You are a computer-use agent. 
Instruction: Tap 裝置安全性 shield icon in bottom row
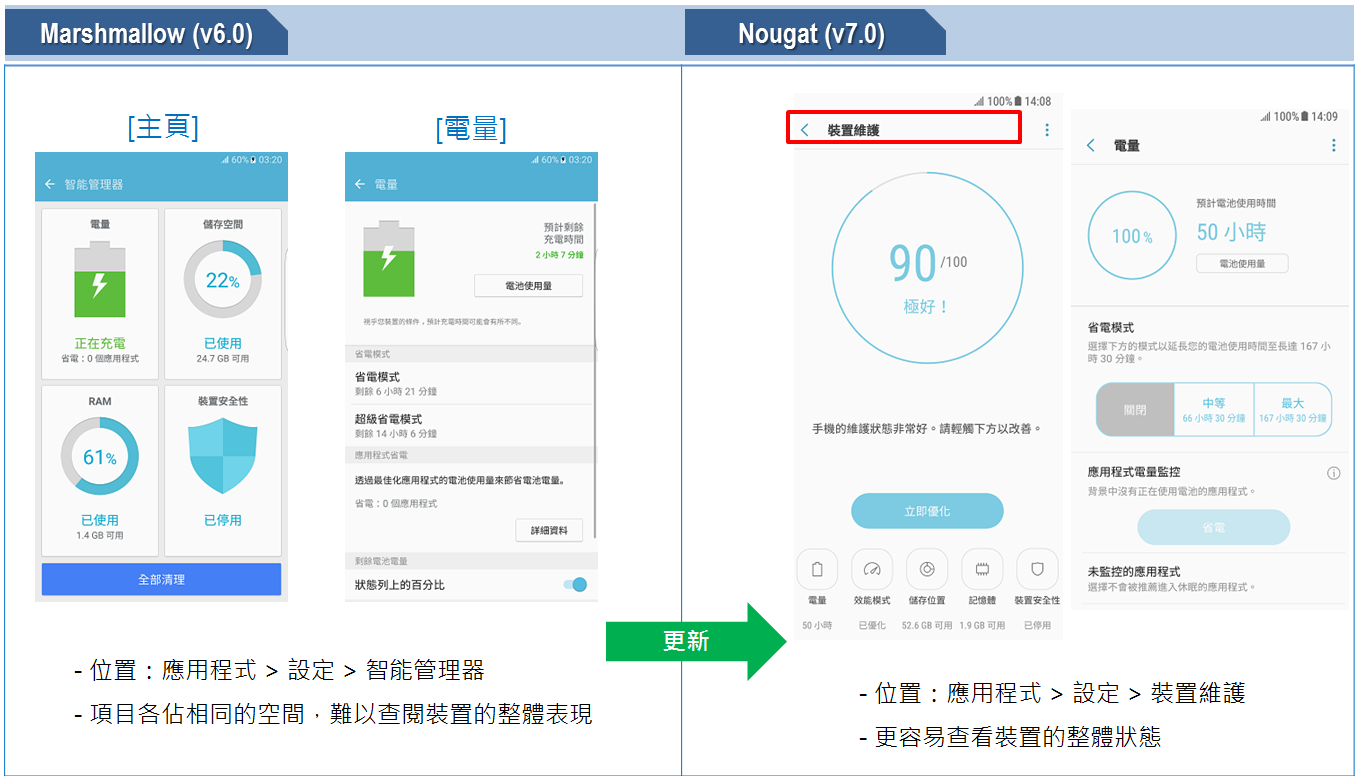tap(1037, 569)
